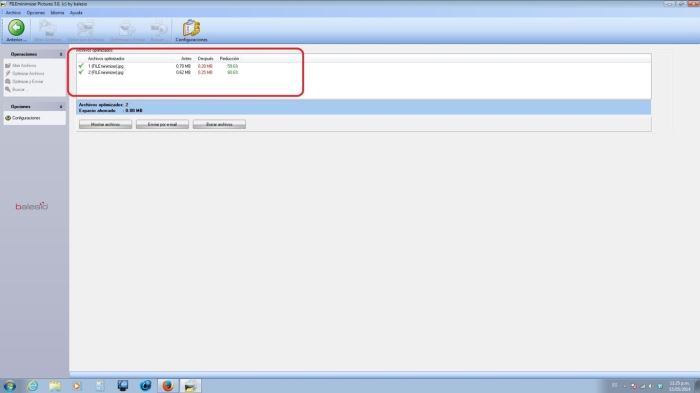Viewport: 700px width, 393px height.
Task: Open Configuraciones from the toolbar clipboard icon
Action: tap(191, 30)
